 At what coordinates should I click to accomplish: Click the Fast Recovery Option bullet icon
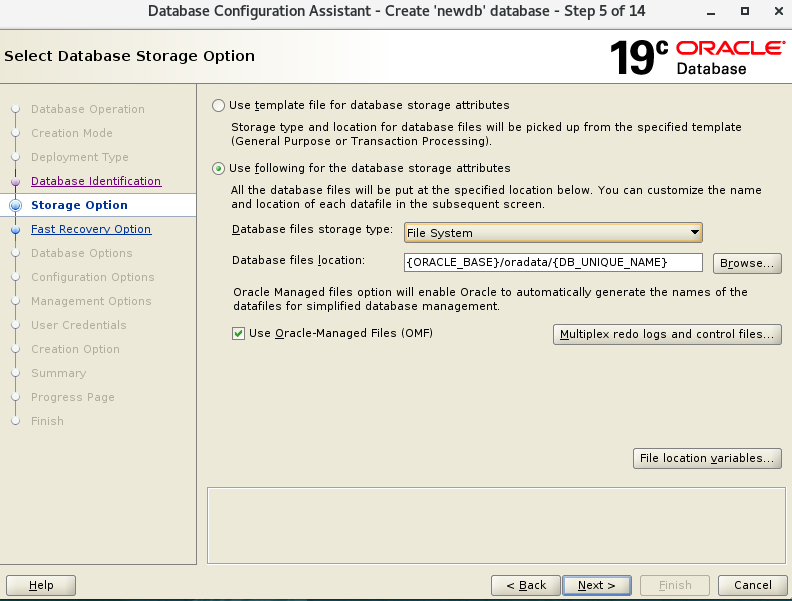(16, 229)
